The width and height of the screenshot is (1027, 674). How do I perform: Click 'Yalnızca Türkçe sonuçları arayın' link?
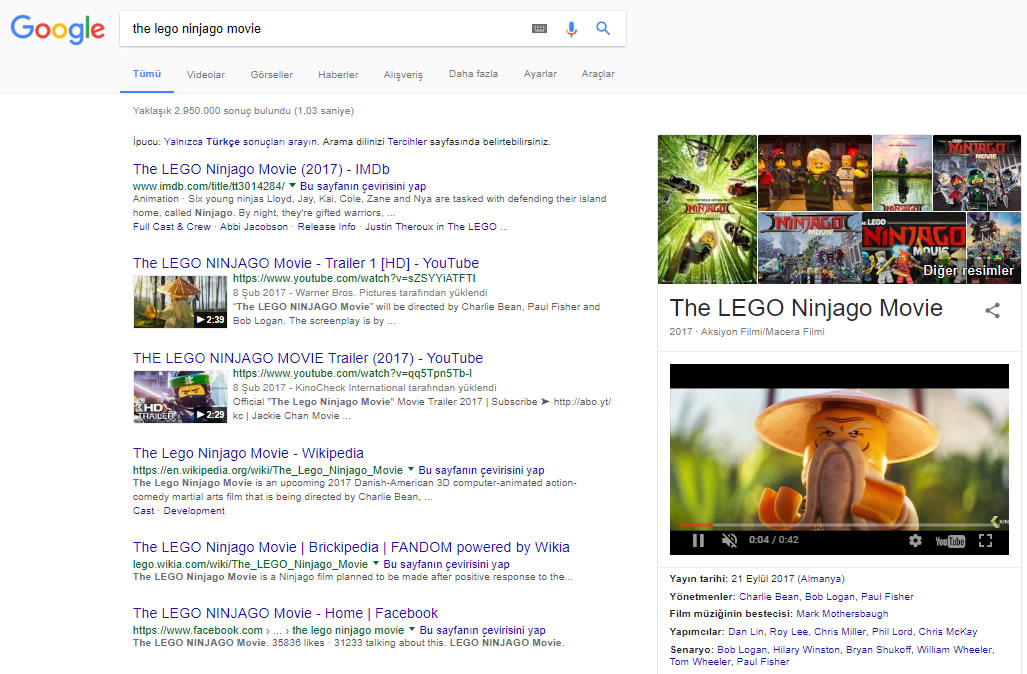coord(240,141)
